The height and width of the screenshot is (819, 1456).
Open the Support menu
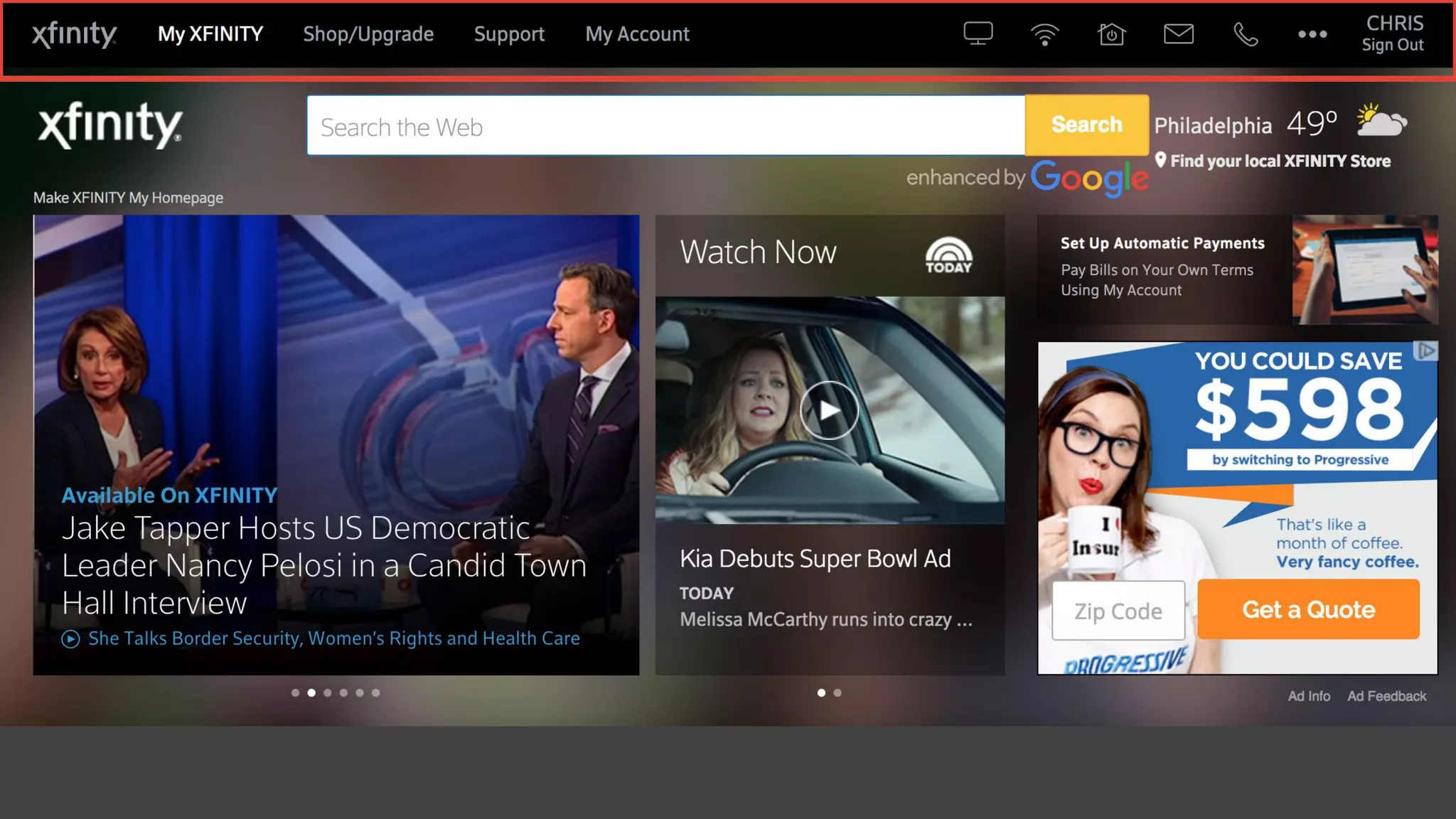pos(509,33)
